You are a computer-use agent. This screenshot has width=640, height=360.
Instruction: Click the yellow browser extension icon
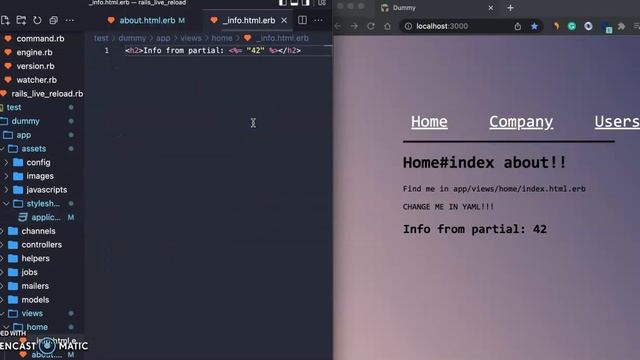556,26
